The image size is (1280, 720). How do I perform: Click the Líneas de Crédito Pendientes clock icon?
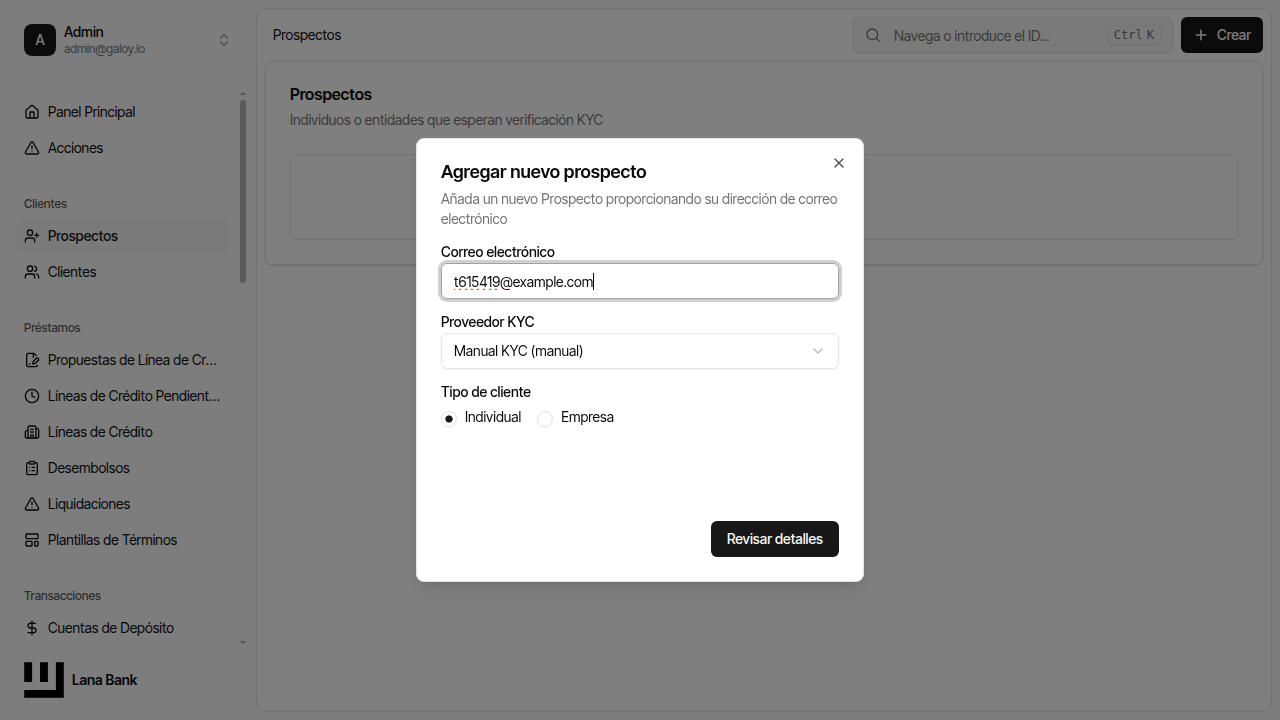[x=32, y=396]
